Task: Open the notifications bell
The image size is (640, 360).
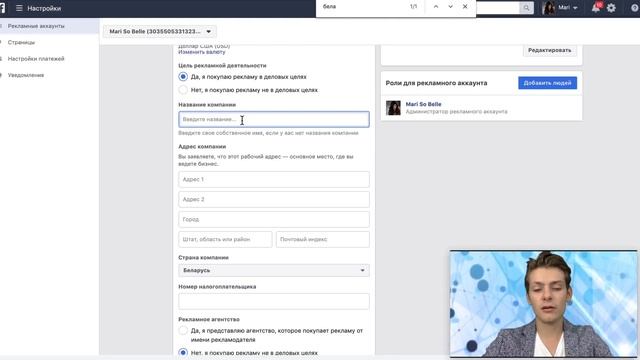Action: [596, 8]
